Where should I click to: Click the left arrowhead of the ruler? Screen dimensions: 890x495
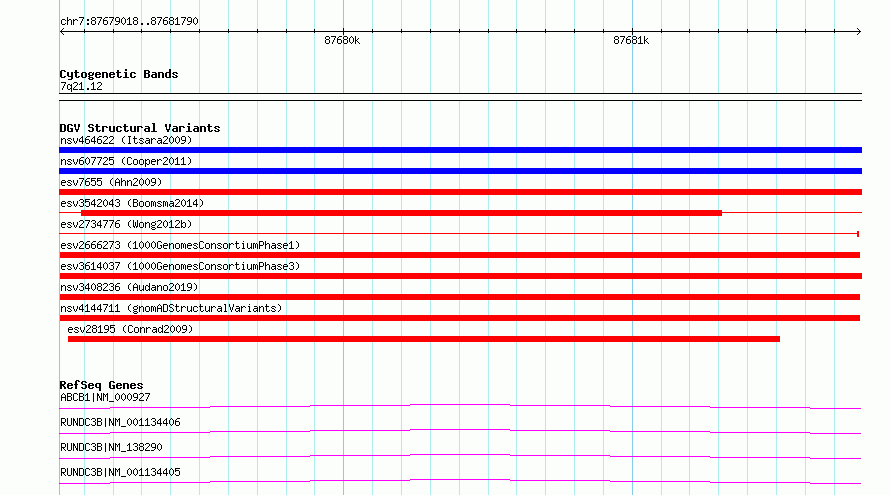(x=62, y=32)
